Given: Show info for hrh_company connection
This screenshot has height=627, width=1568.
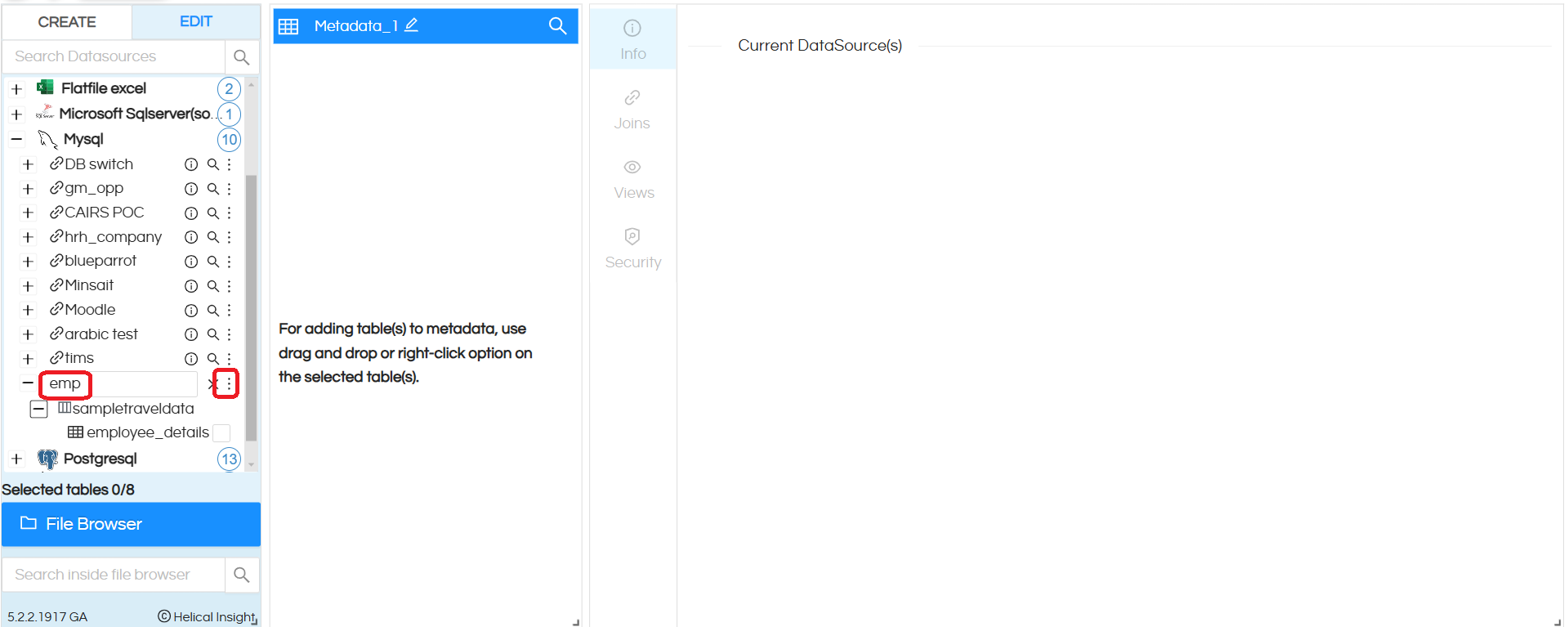Looking at the screenshot, I should pos(191,237).
